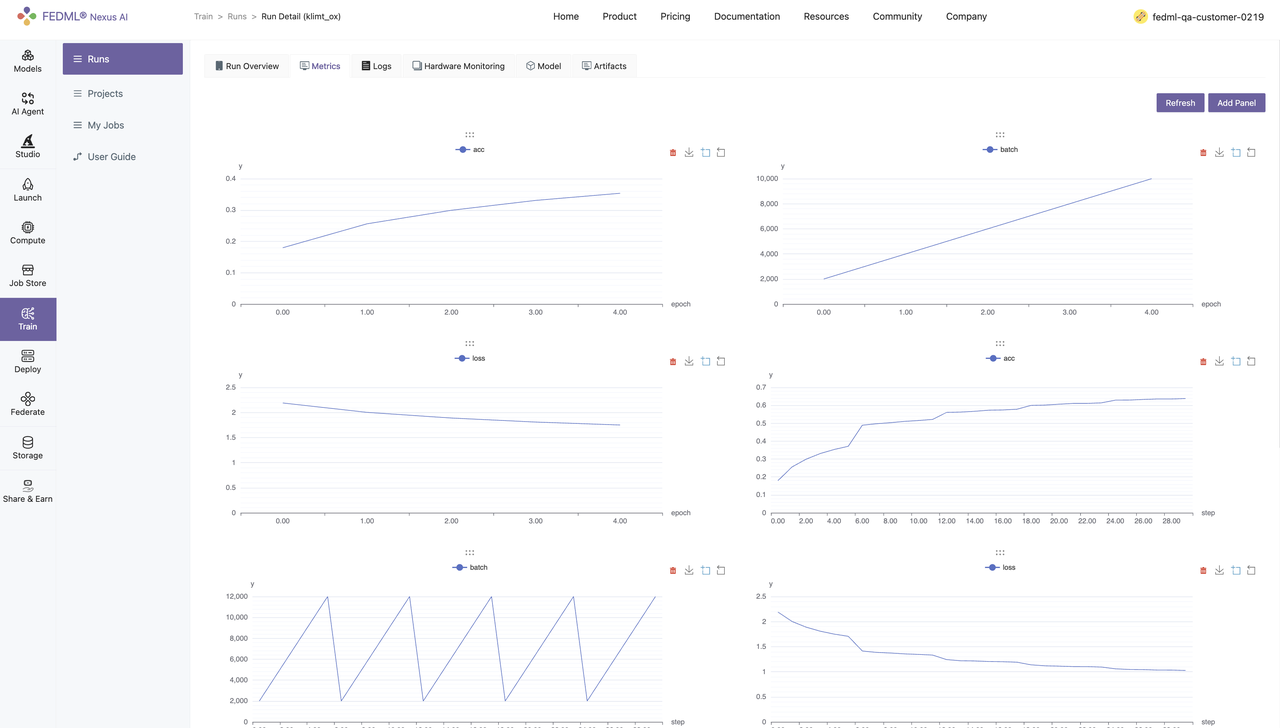Open My Jobs in the left menu

click(x=123, y=125)
